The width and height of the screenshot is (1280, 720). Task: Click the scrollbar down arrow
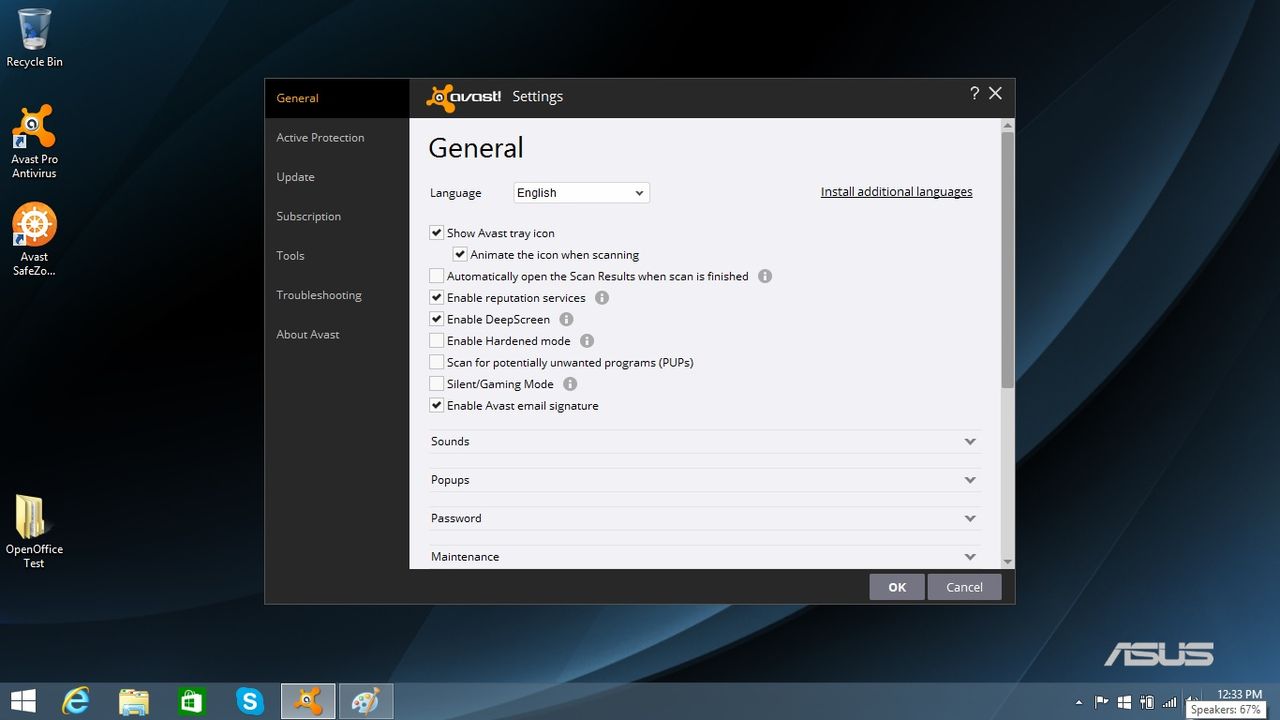1007,562
